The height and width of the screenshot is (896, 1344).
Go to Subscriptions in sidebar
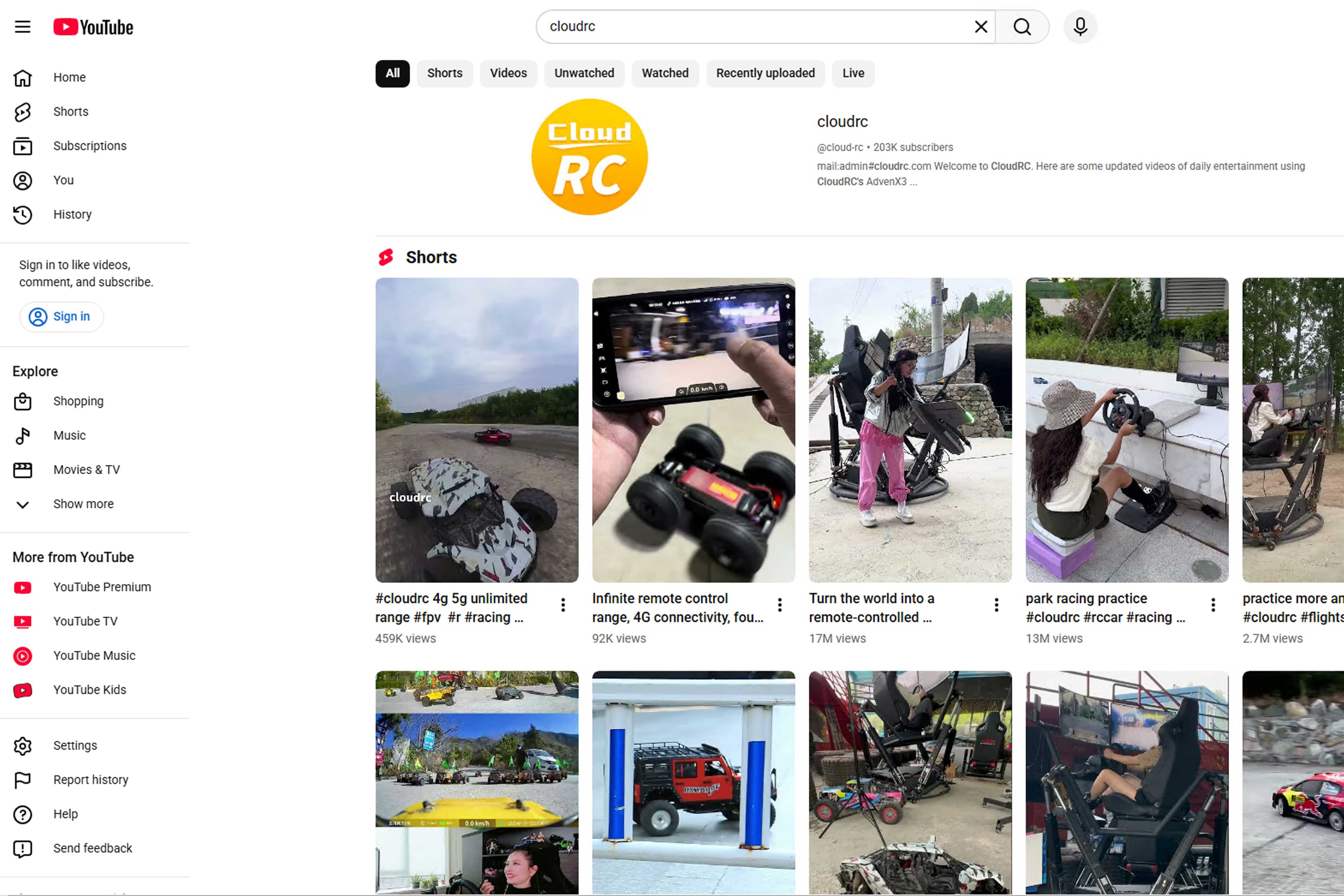point(89,146)
